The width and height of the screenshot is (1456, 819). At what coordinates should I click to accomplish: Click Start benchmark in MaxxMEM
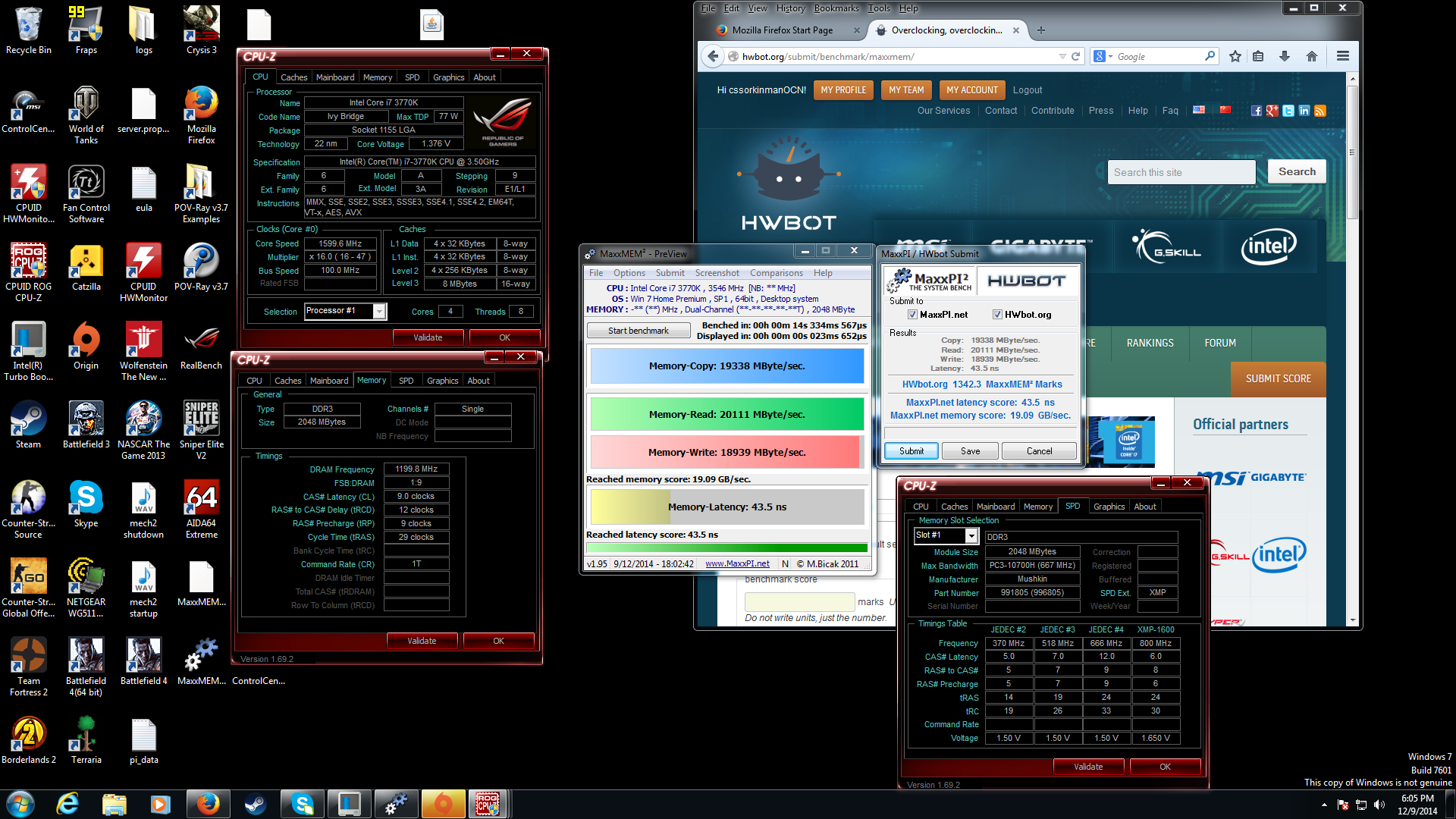(x=639, y=331)
